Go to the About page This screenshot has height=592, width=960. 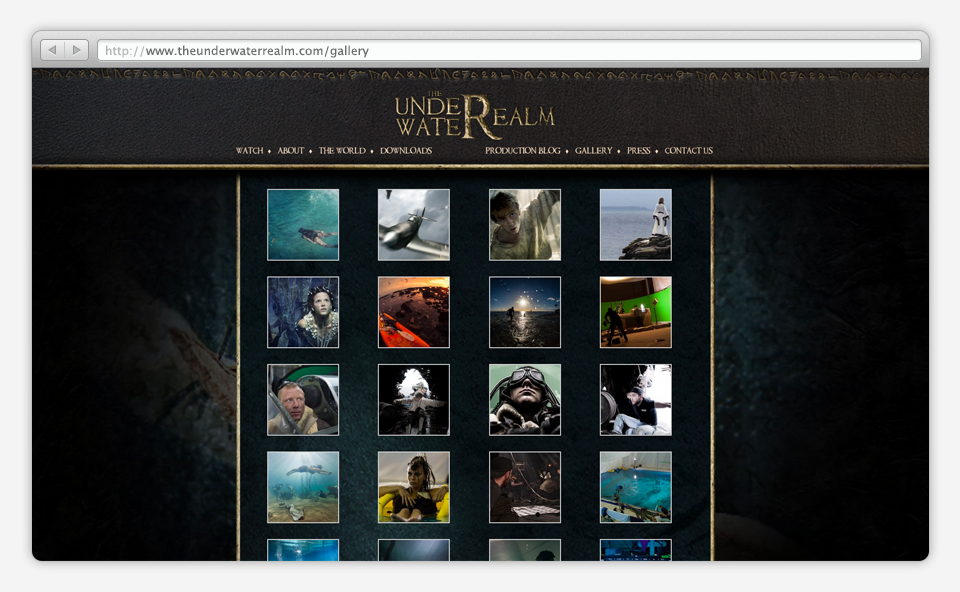(291, 151)
